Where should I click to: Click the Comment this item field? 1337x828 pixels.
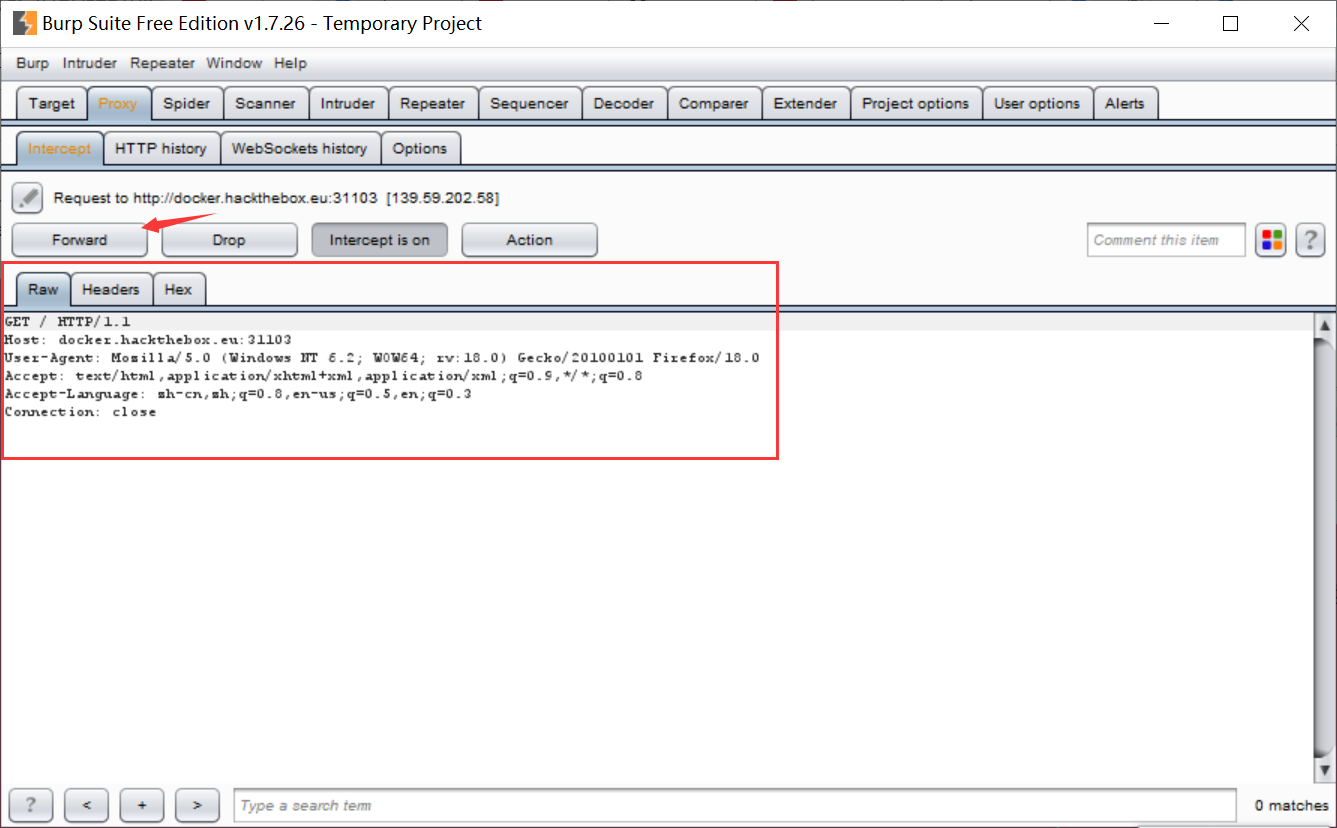point(1167,240)
